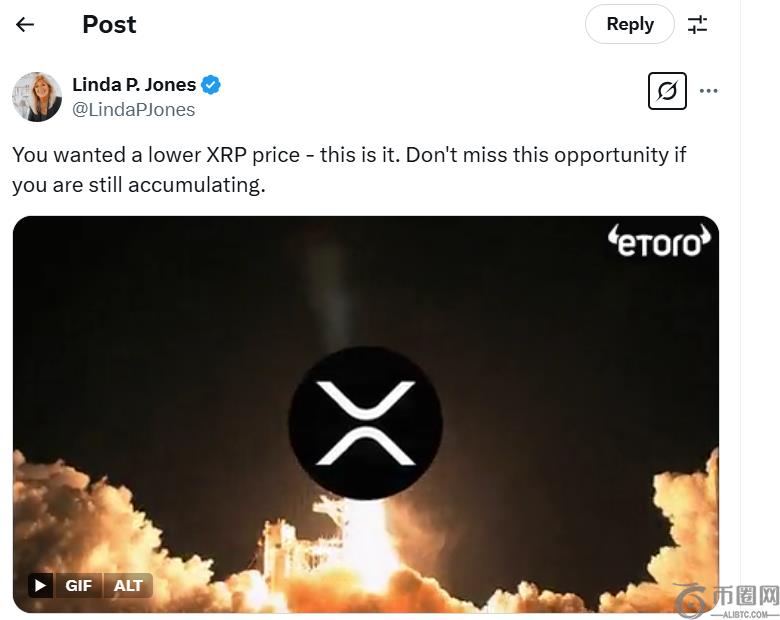The image size is (780, 620).
Task: Click the Reply button
Action: tap(630, 24)
